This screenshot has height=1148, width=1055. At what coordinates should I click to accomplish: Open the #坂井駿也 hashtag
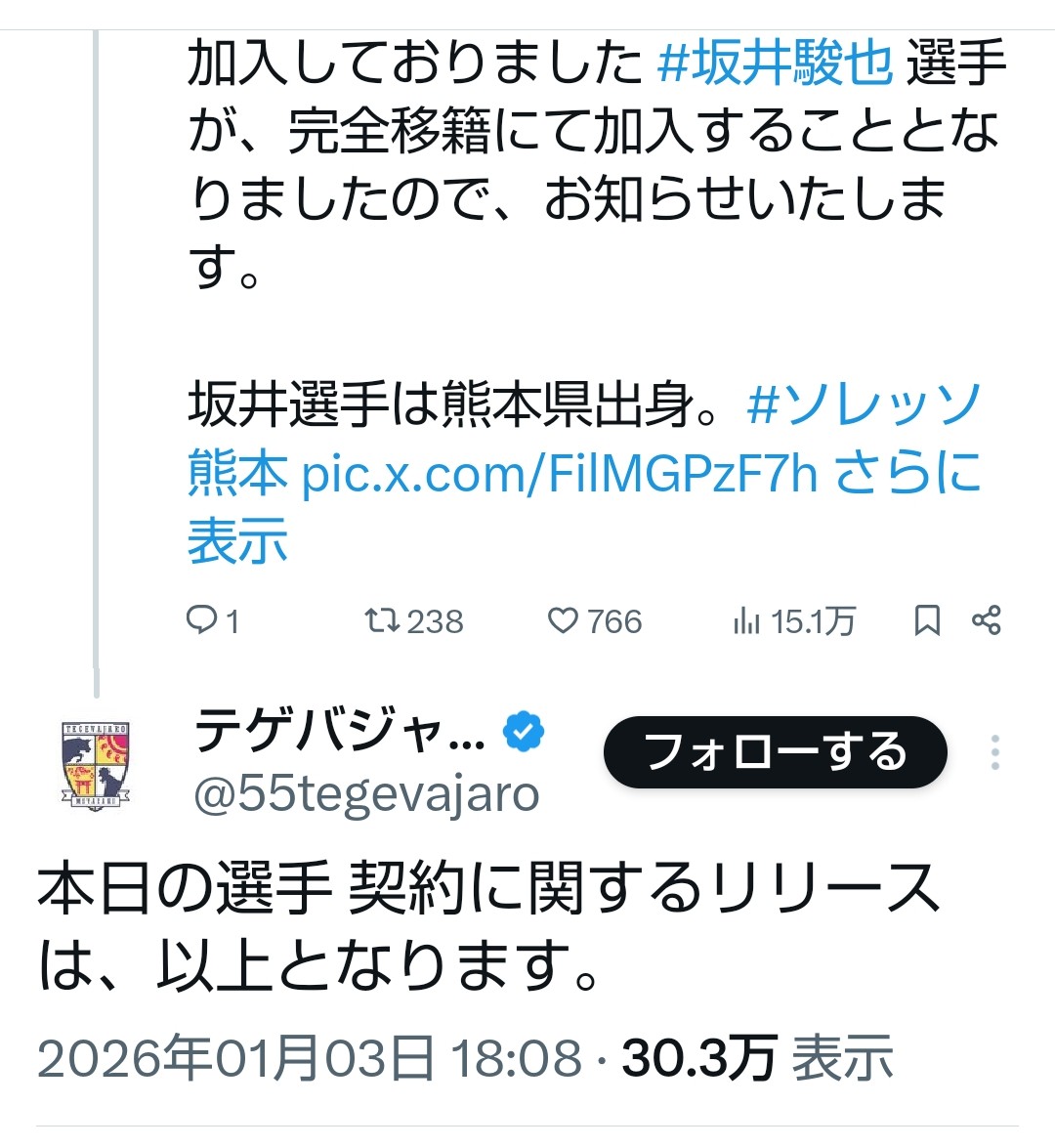[x=775, y=64]
